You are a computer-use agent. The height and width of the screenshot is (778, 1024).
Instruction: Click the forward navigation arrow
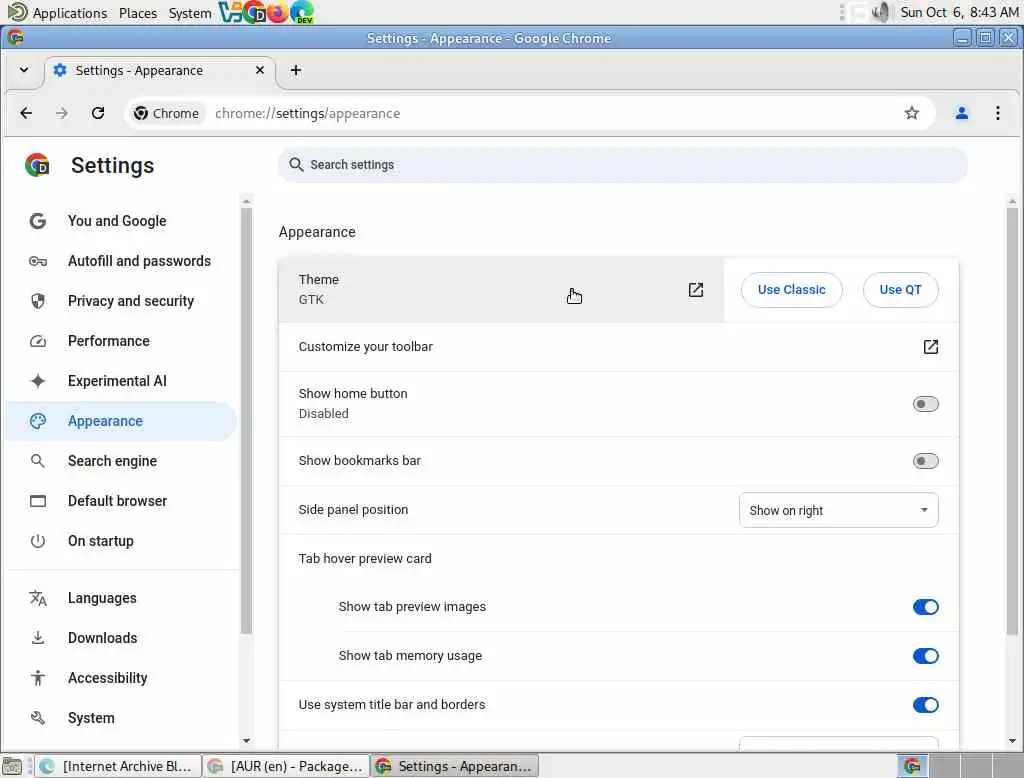62,113
